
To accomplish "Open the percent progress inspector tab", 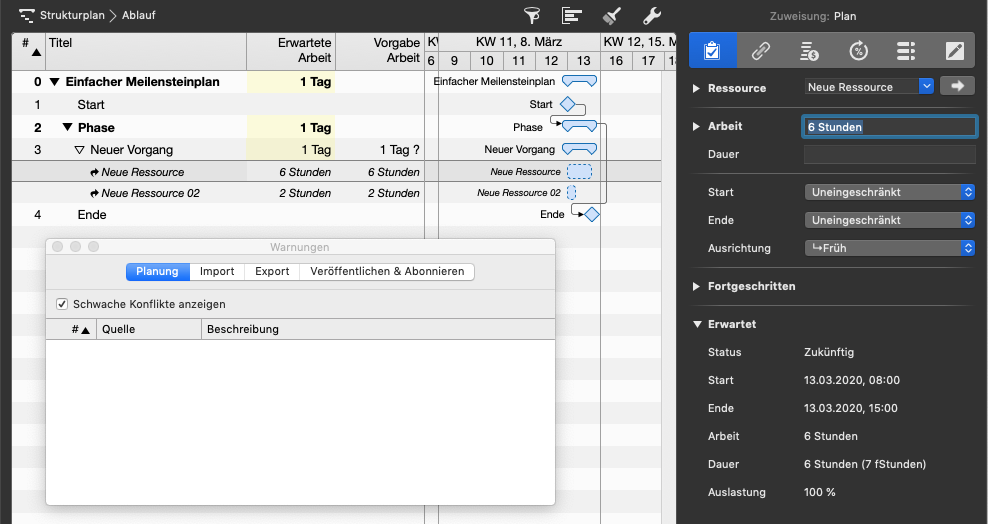I will pos(858,50).
